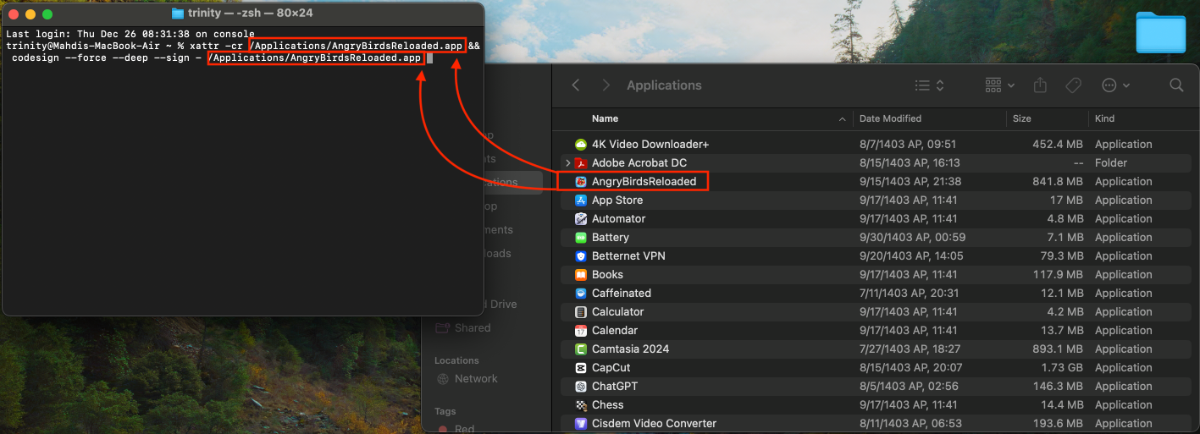
Task: Open the list view options dropdown
Action: pos(930,86)
